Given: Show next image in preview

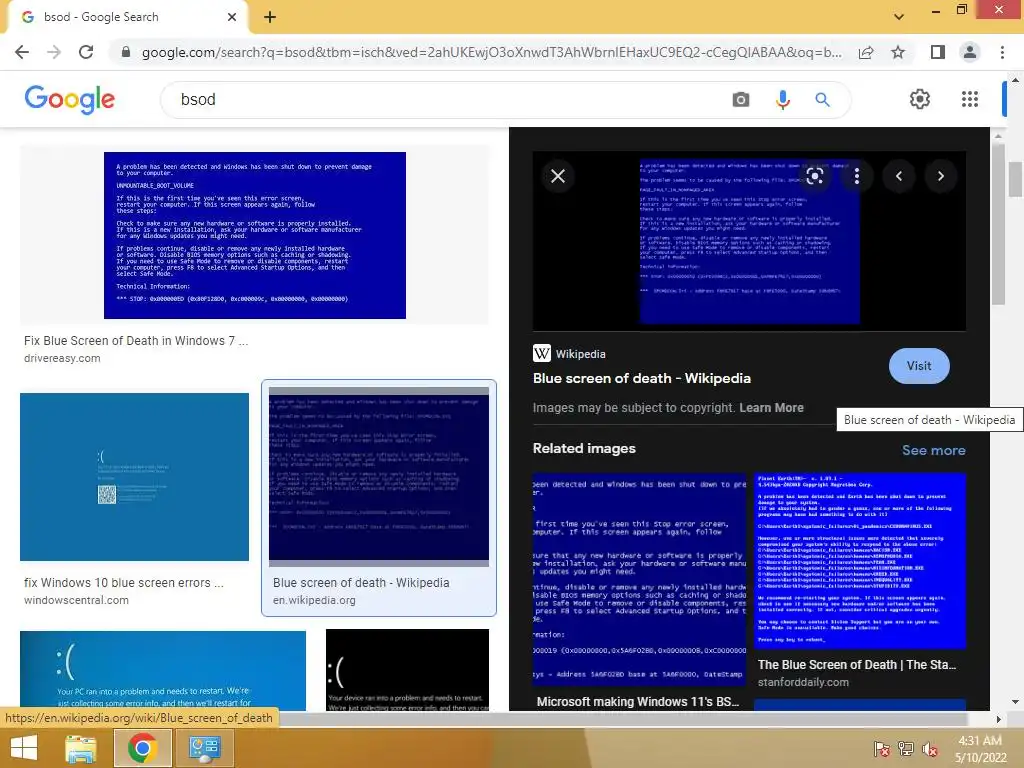Looking at the screenshot, I should (940, 176).
